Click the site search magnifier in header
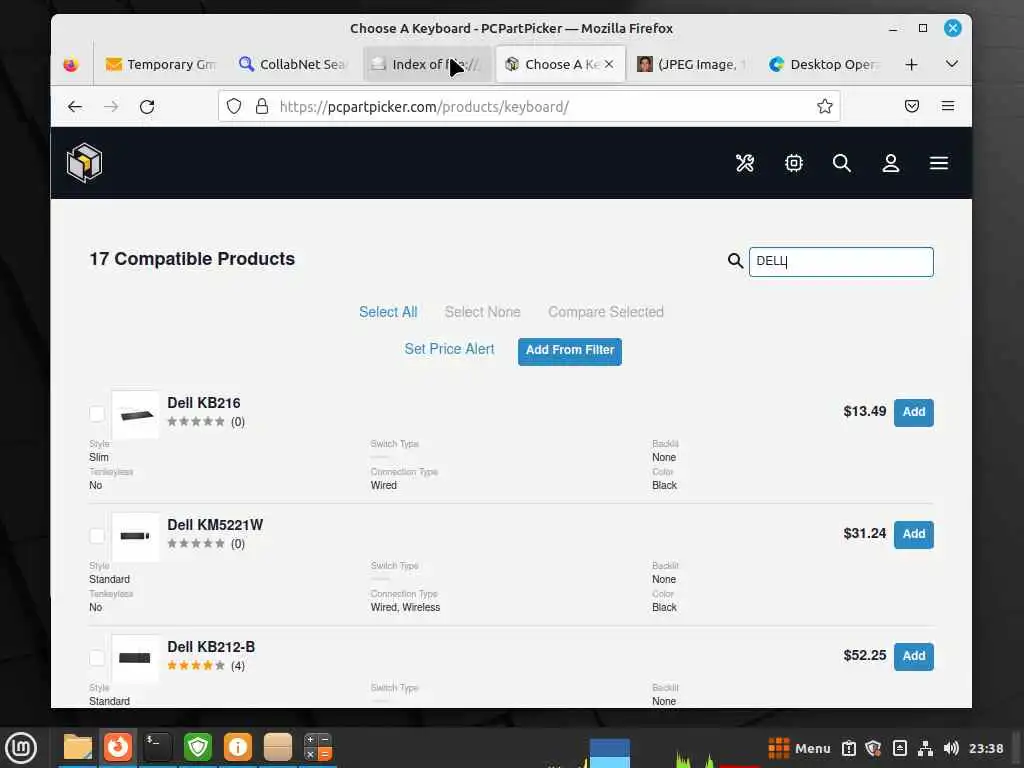Viewport: 1024px width, 768px height. coord(842,163)
